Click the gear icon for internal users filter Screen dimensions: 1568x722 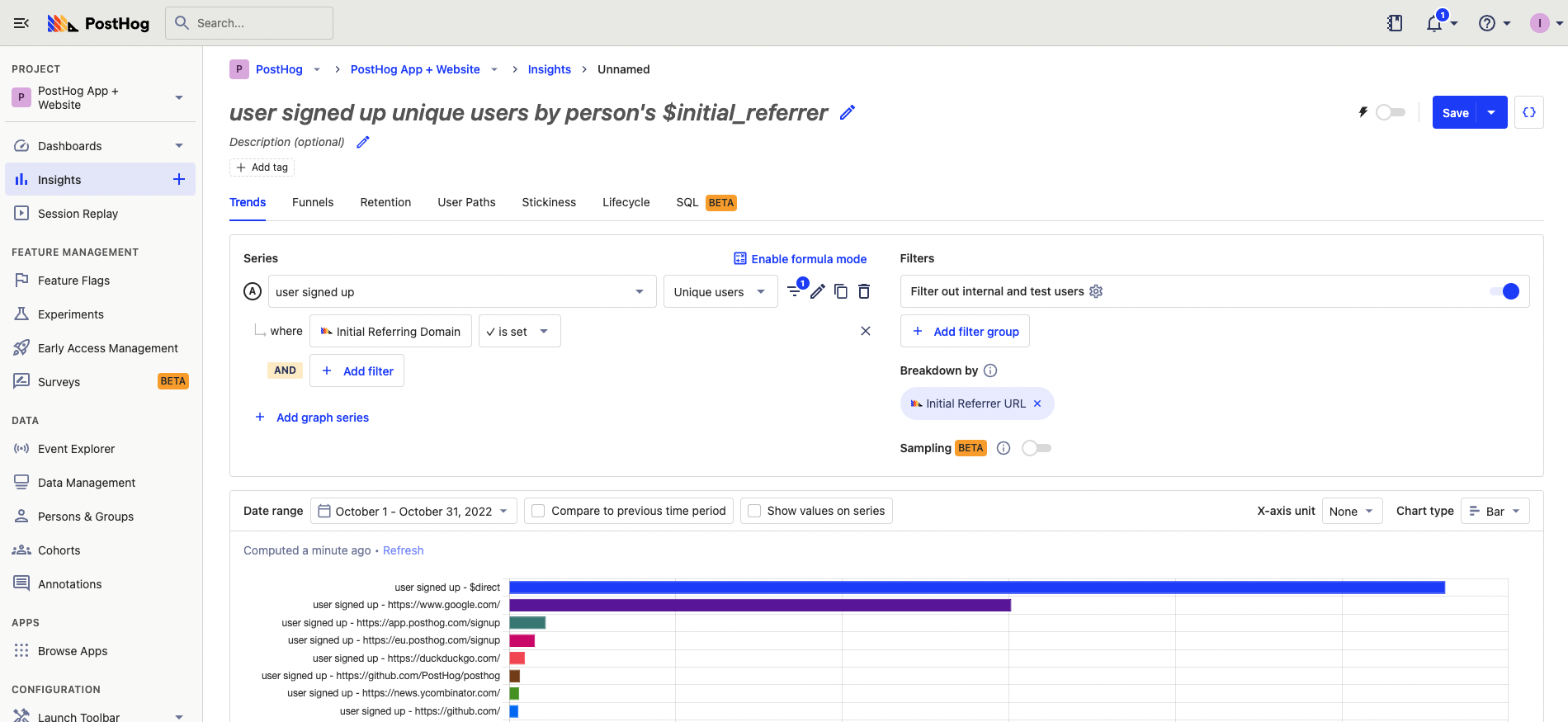1096,291
